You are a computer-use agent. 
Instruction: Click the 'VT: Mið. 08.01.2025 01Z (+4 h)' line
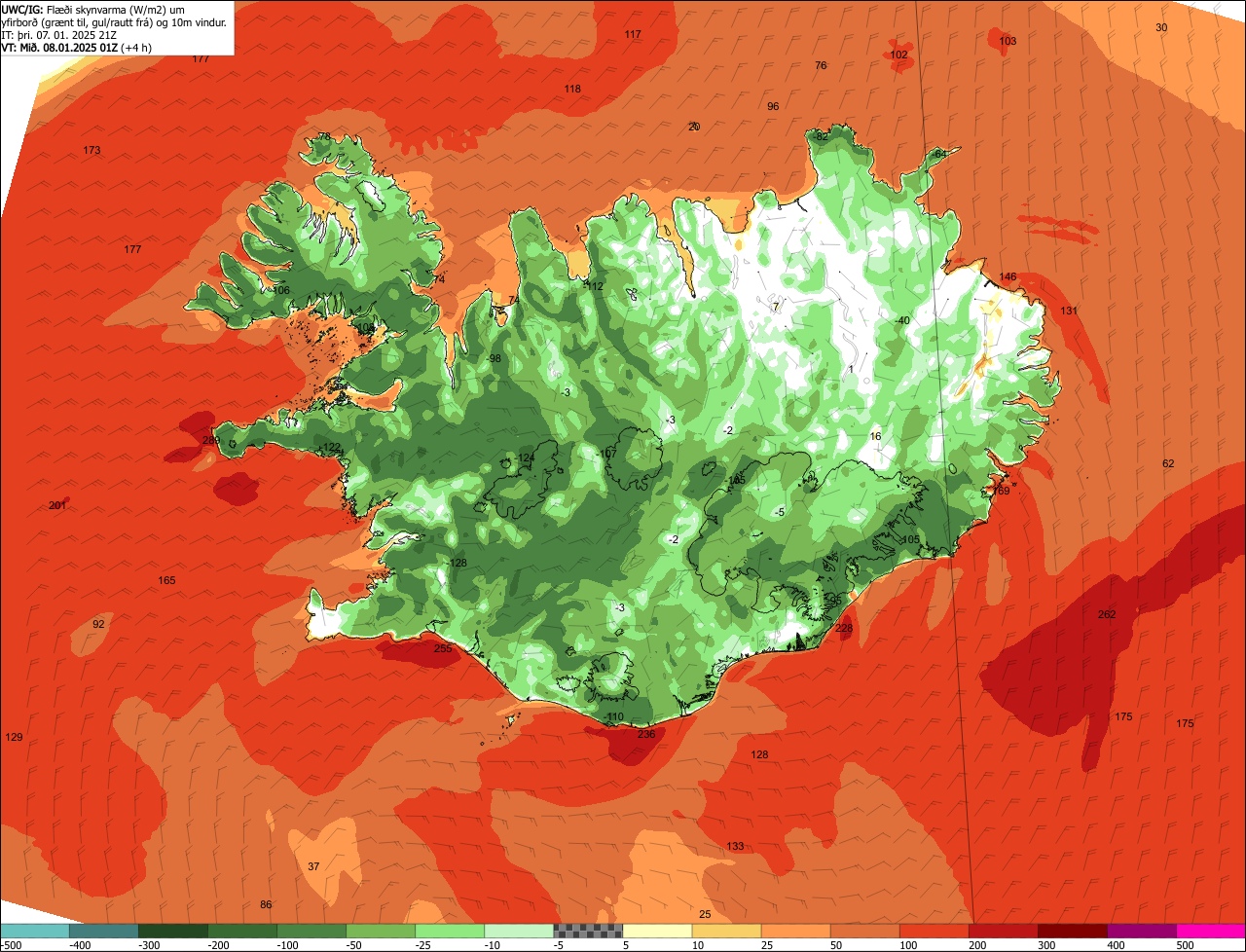point(77,47)
